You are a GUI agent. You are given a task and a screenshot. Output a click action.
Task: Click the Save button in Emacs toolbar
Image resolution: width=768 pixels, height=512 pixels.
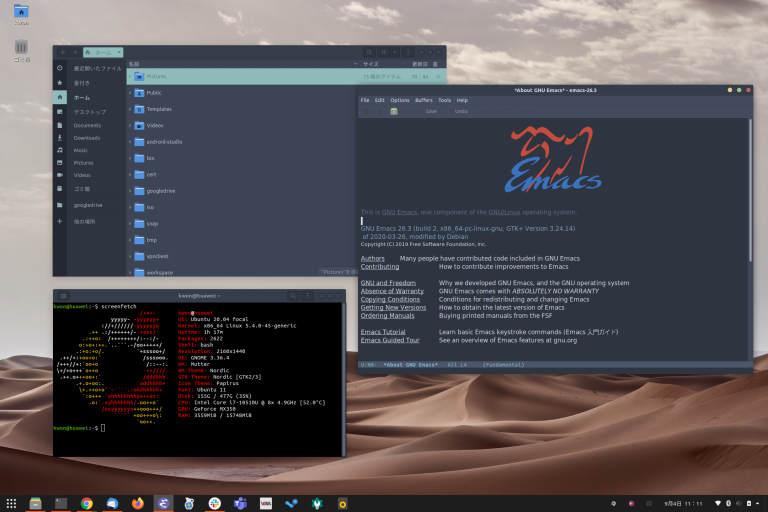431,112
